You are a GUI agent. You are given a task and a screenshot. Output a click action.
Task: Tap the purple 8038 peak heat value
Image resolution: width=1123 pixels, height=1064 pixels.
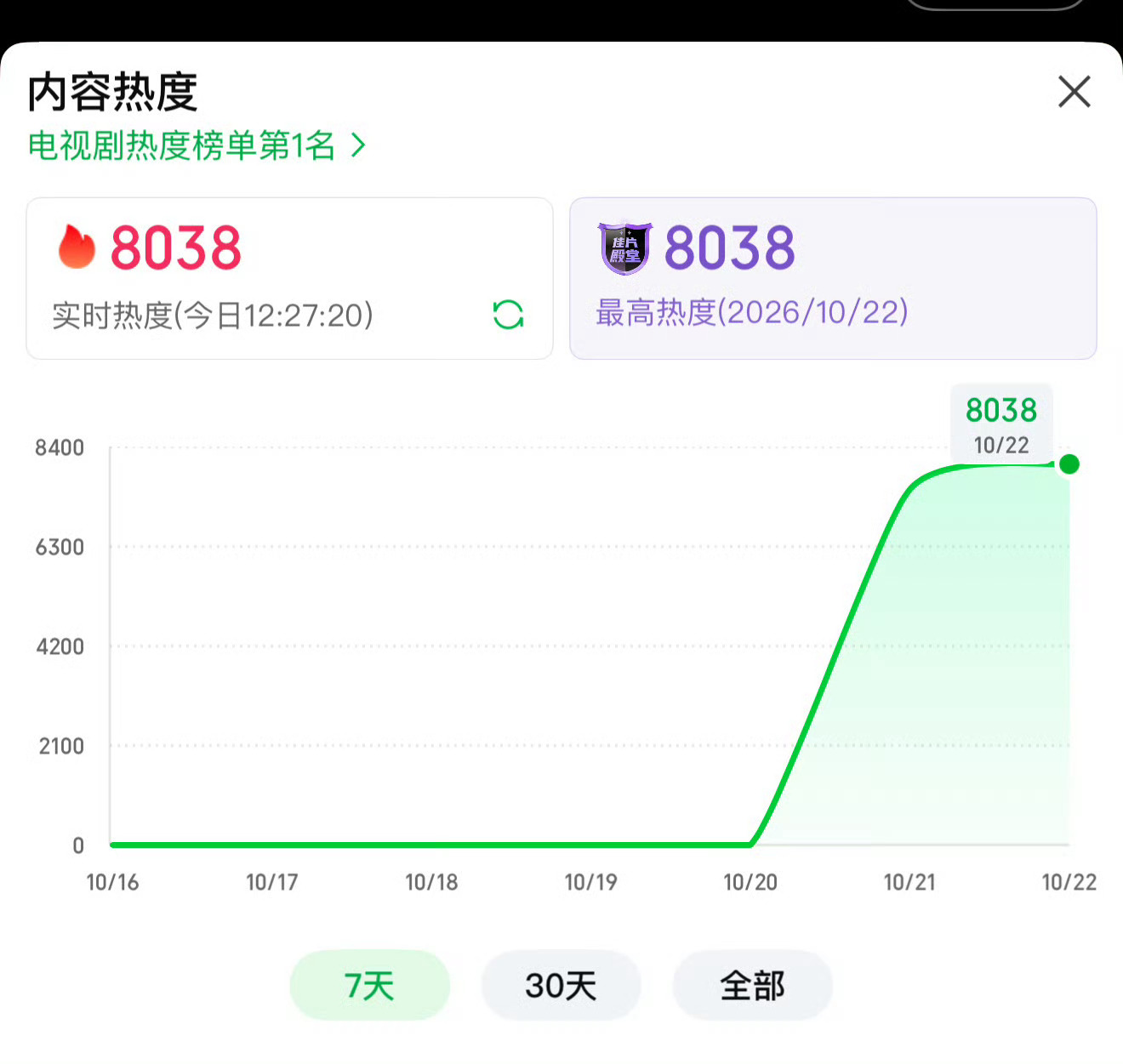730,248
